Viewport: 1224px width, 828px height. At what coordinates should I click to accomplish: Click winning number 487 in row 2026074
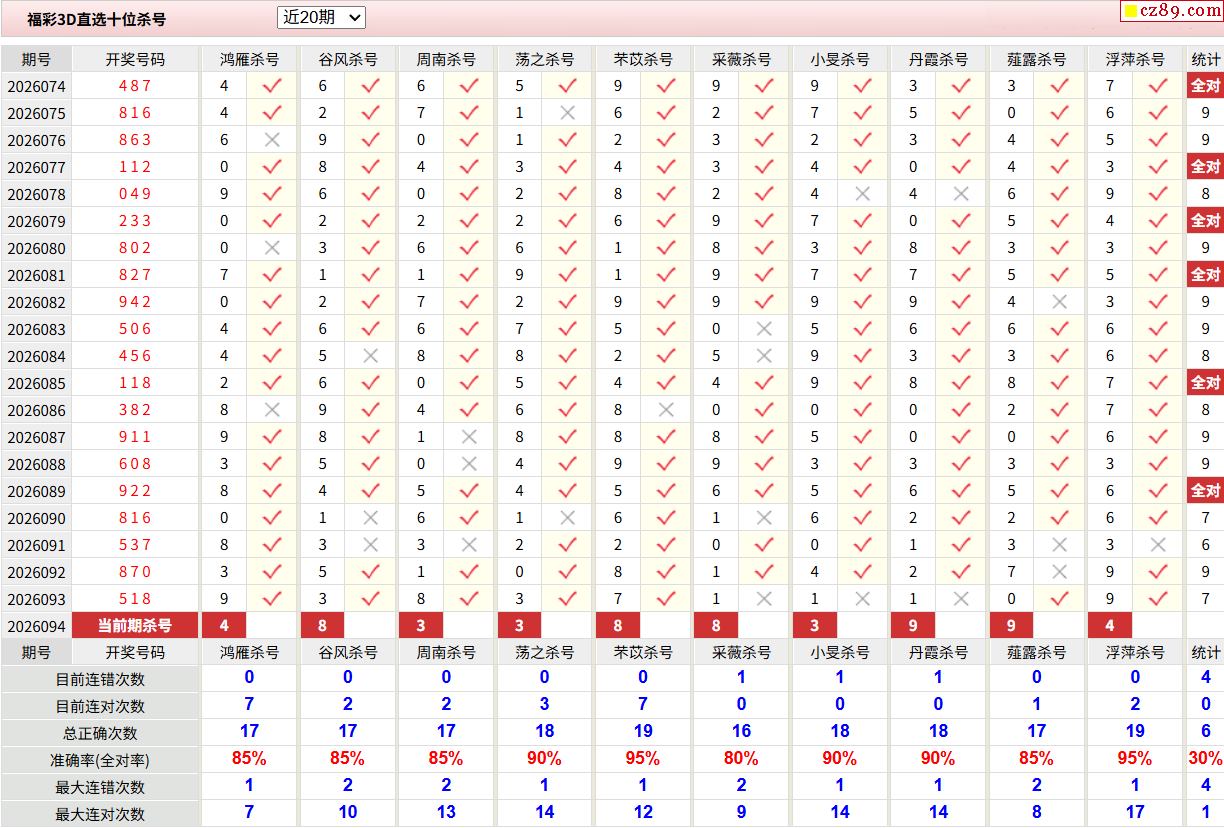[x=135, y=86]
